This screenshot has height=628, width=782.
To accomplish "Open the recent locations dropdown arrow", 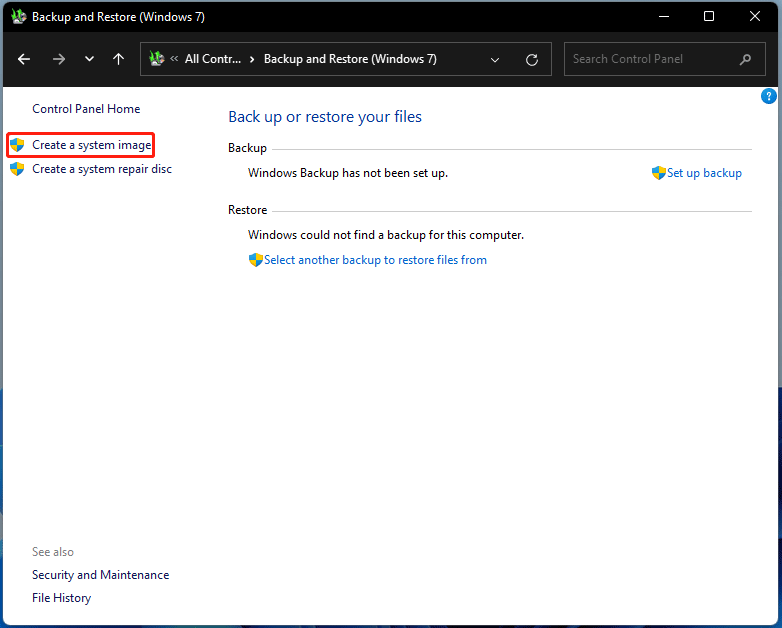I will tap(89, 60).
